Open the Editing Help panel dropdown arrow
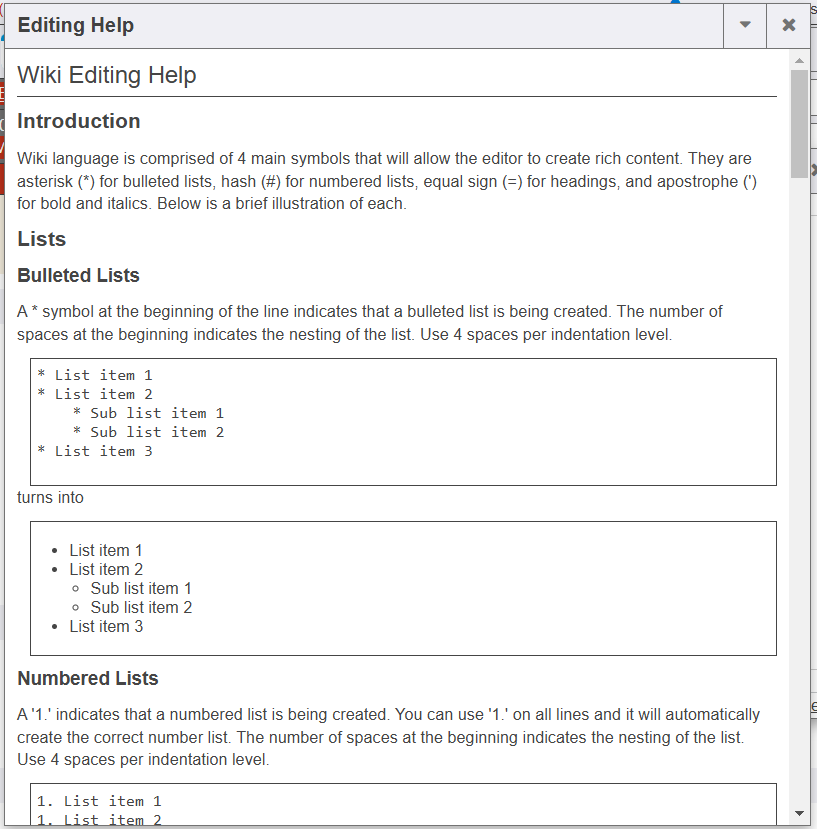The height and width of the screenshot is (829, 817). (745, 26)
